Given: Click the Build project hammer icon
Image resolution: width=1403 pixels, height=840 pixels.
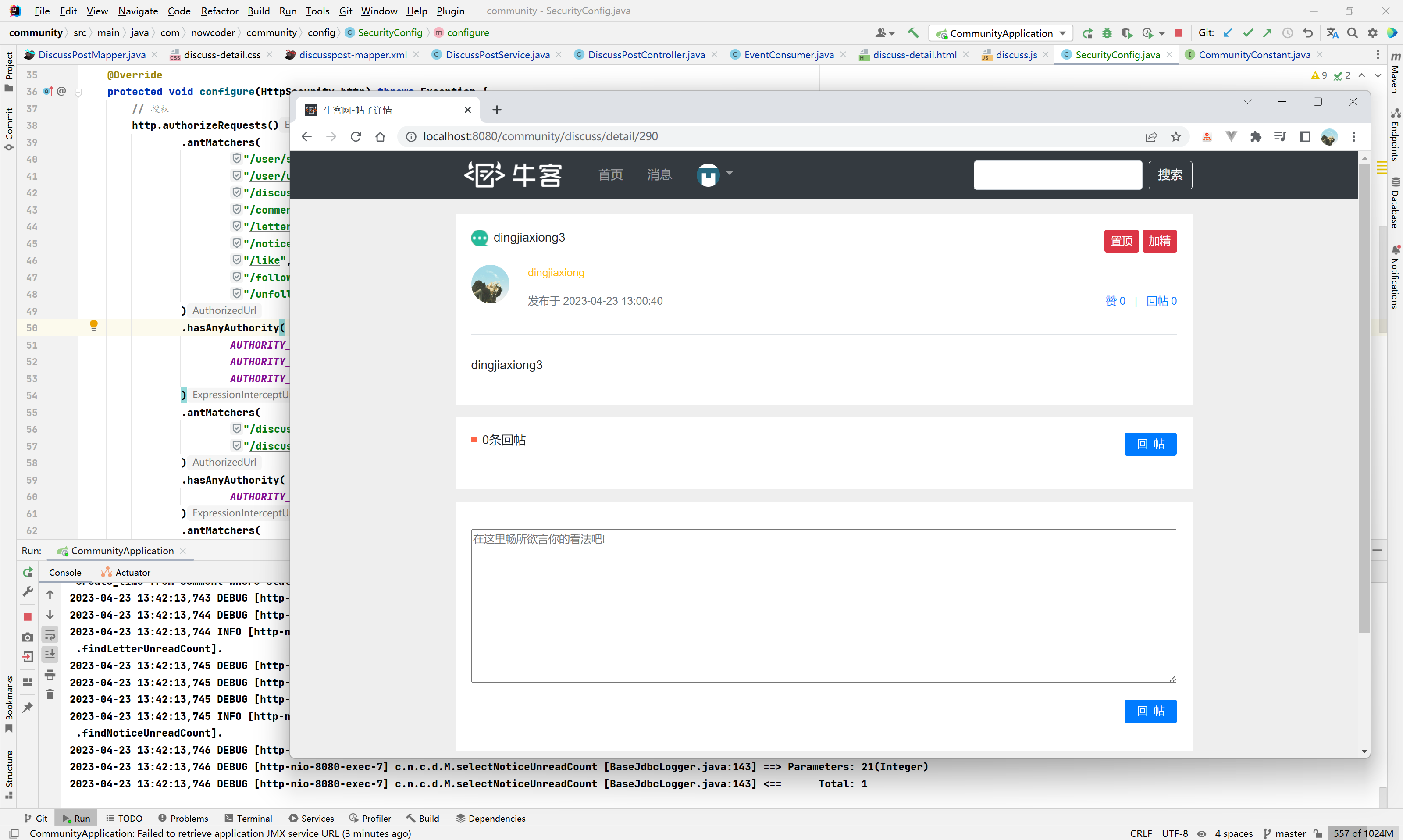Looking at the screenshot, I should pos(913,33).
